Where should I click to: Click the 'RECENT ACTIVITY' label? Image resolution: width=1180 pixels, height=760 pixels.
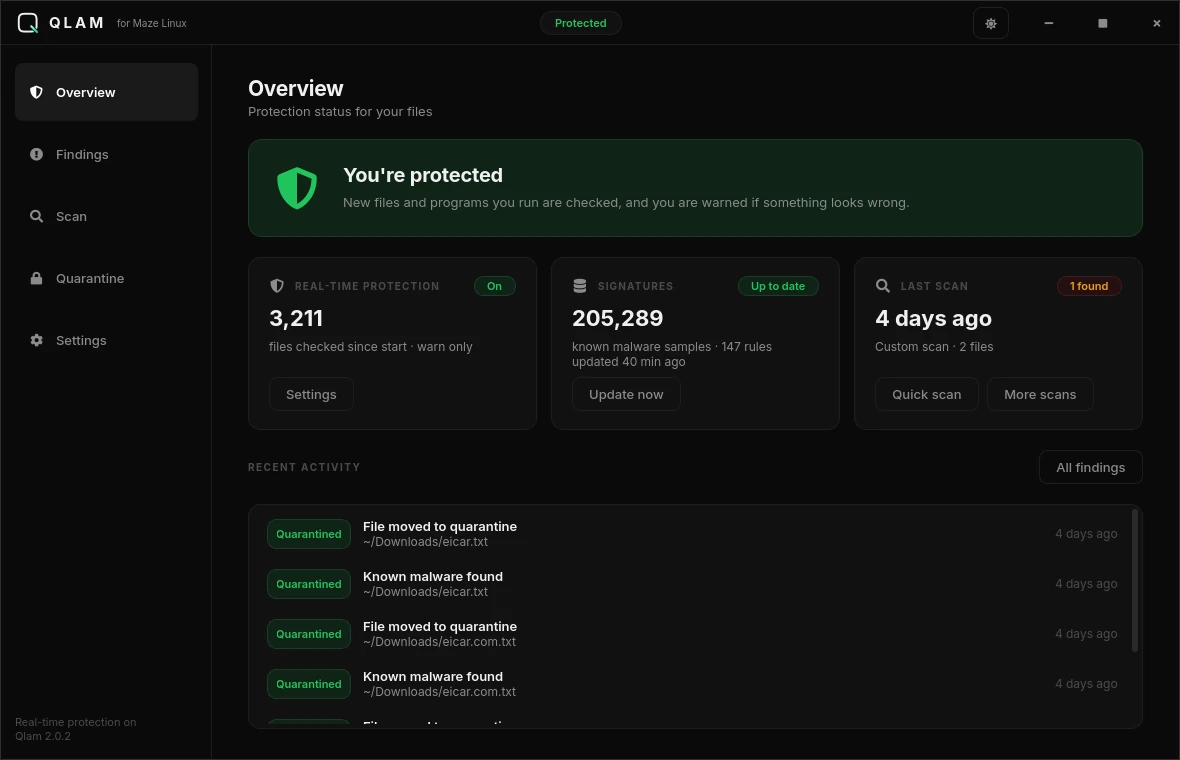pyautogui.click(x=304, y=467)
